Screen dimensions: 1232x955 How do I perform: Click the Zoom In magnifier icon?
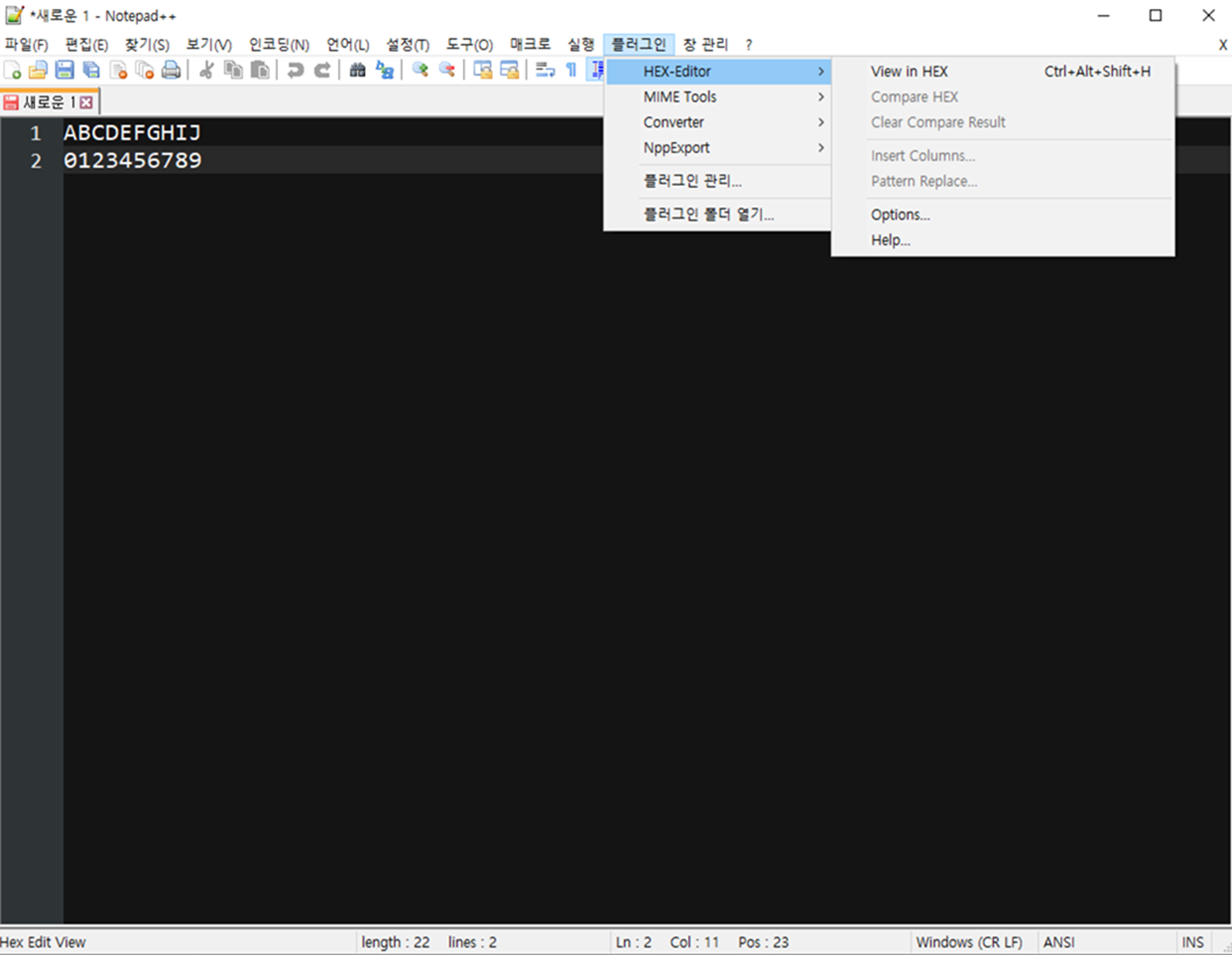420,70
